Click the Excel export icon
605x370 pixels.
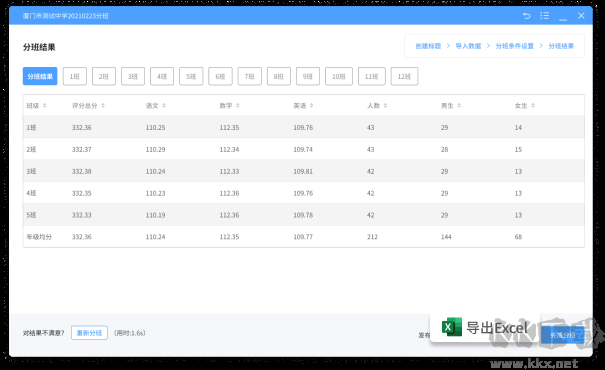click(x=452, y=327)
